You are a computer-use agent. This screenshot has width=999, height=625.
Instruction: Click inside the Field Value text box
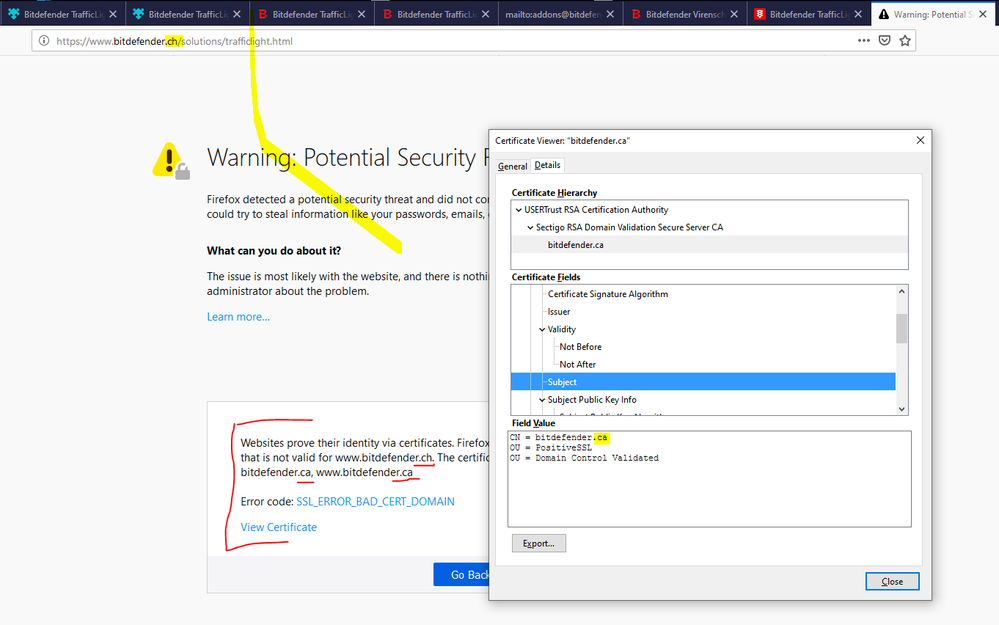[x=710, y=479]
